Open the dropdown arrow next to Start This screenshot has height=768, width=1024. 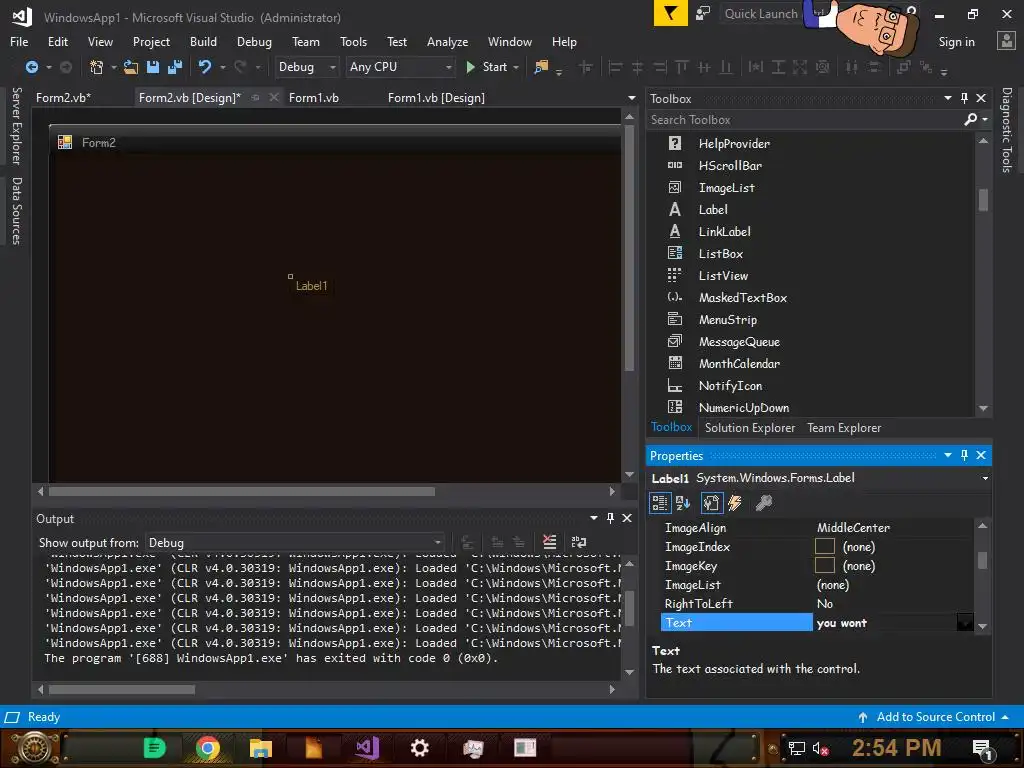(516, 67)
